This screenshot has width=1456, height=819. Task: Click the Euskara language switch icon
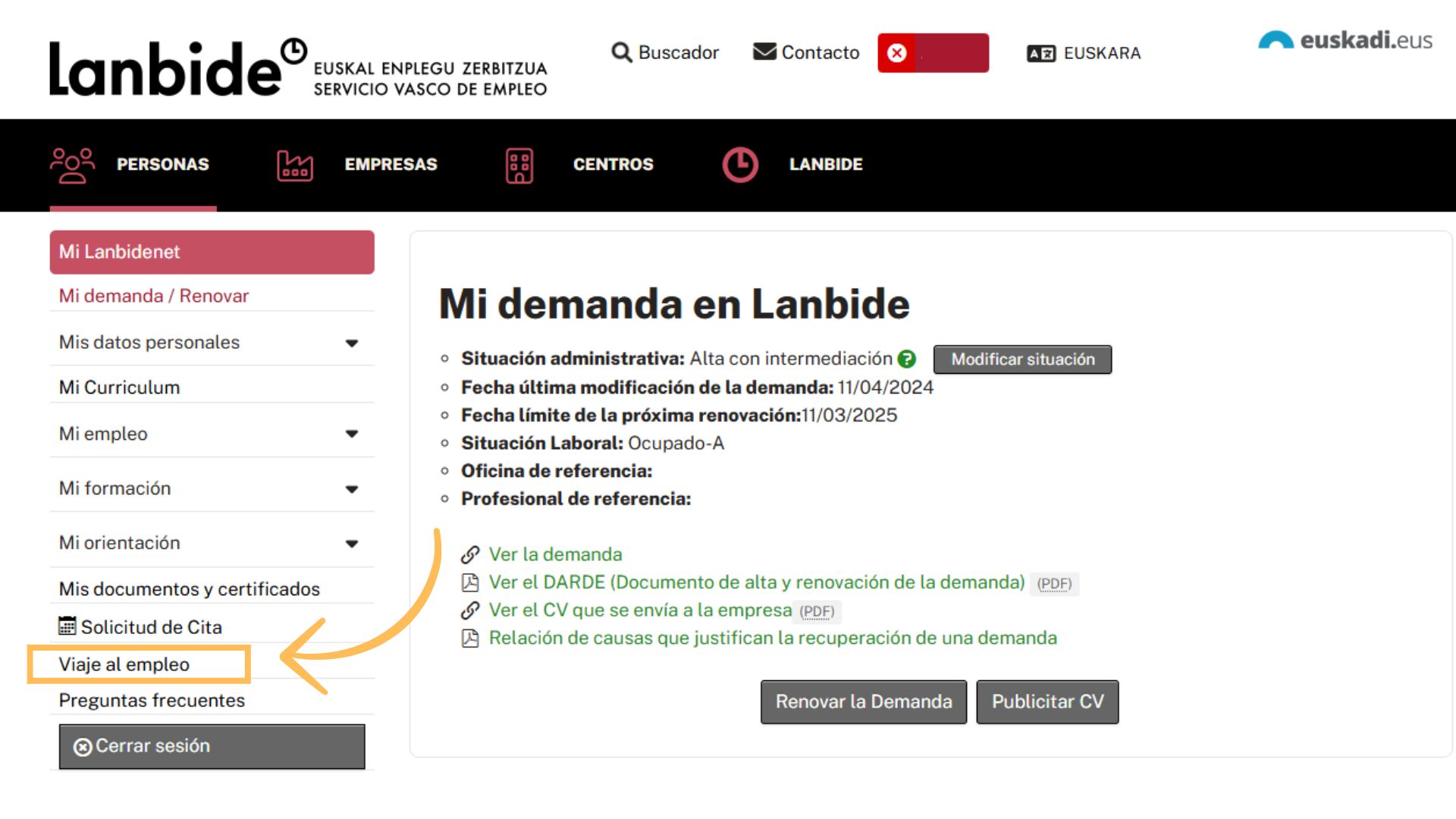pyautogui.click(x=1040, y=53)
